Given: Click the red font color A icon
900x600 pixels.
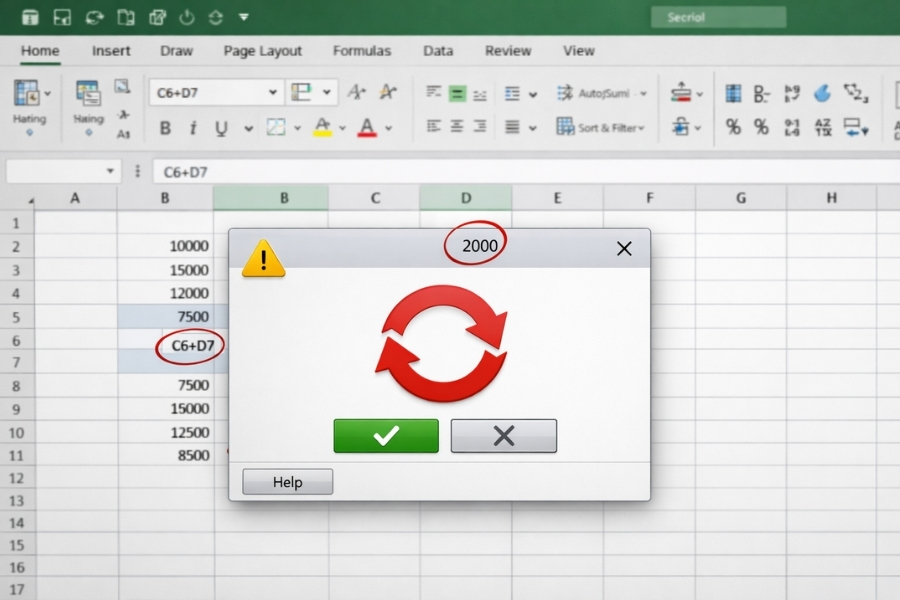Looking at the screenshot, I should pos(366,128).
